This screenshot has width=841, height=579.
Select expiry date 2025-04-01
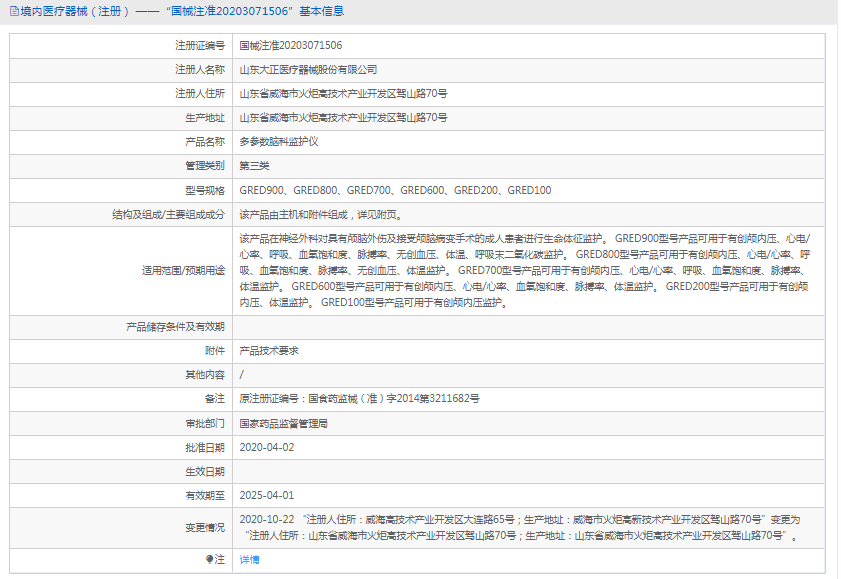click(267, 495)
